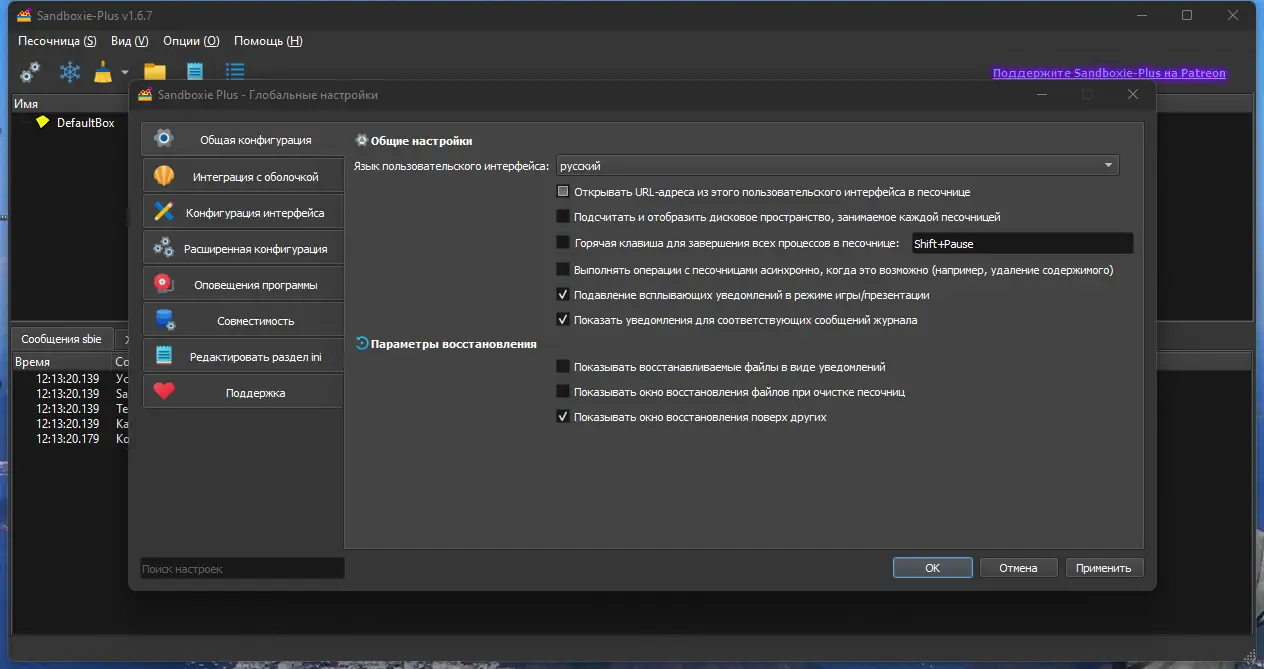Switch to Совместимость tab

(243, 320)
